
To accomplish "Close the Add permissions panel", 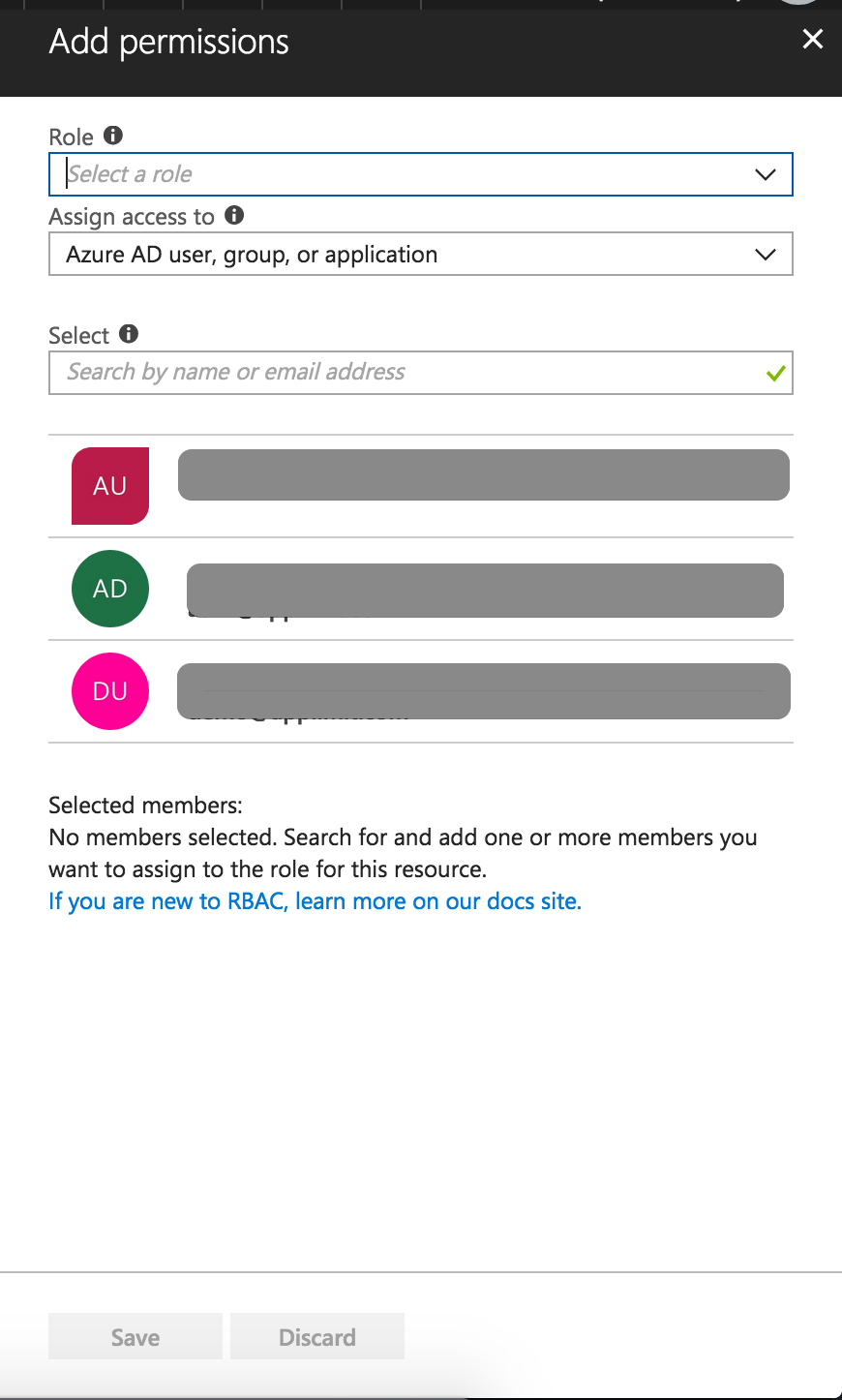I will pyautogui.click(x=813, y=39).
